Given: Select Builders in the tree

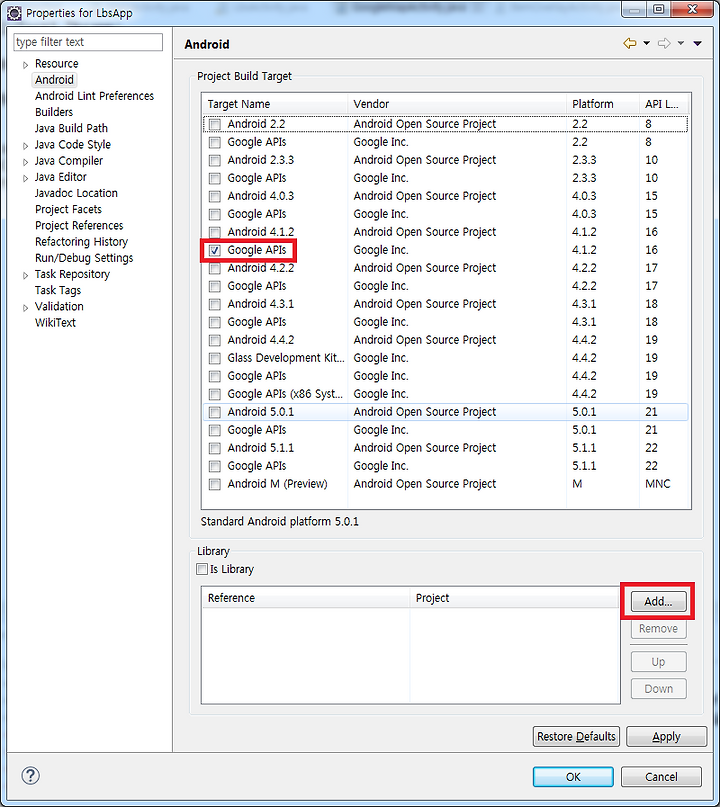Looking at the screenshot, I should (54, 112).
